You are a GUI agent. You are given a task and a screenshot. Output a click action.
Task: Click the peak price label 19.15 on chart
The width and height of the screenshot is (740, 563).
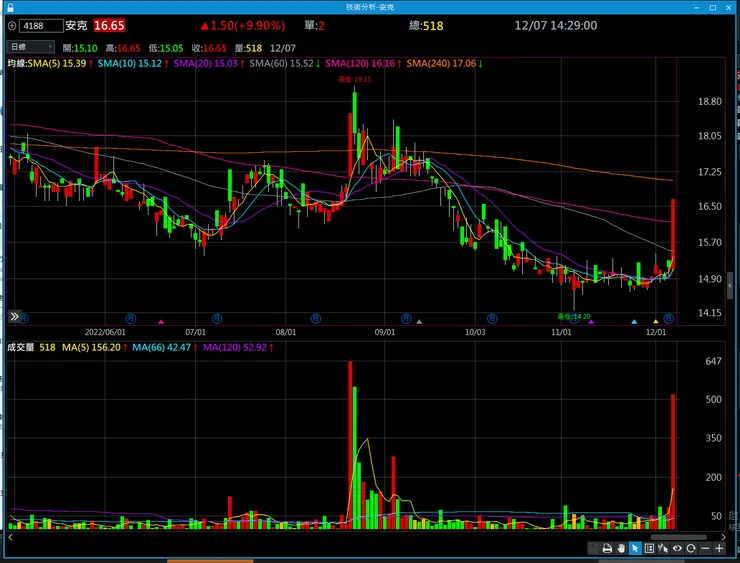pyautogui.click(x=354, y=79)
